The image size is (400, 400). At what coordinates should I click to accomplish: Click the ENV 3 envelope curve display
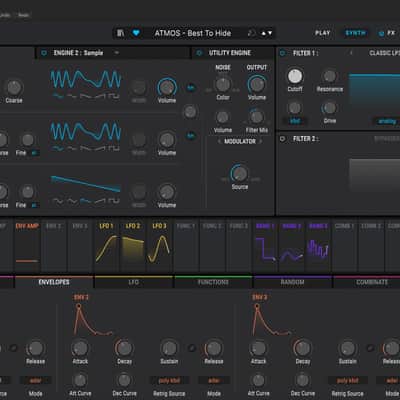coord(272,319)
